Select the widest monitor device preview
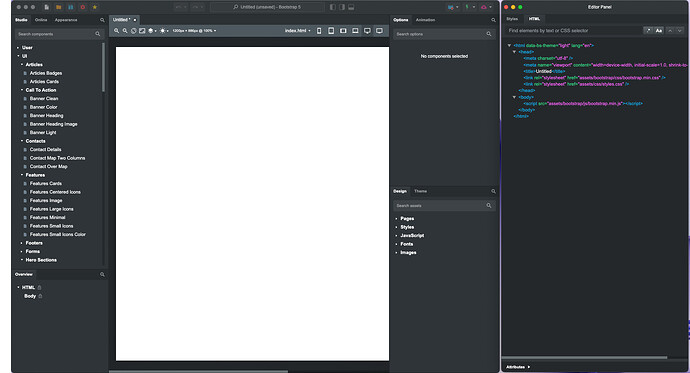 [379, 31]
